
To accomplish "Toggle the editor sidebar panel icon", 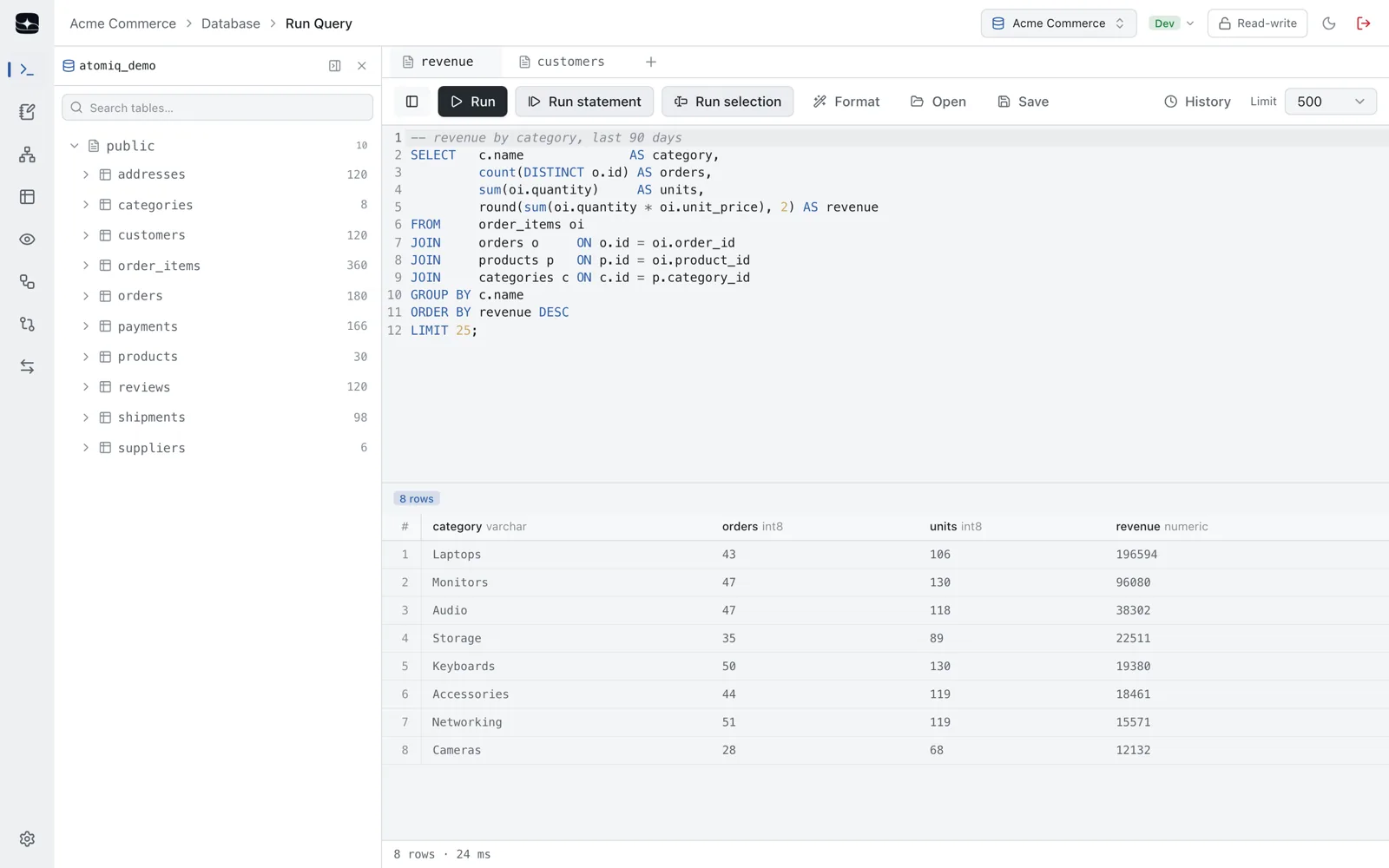I will [x=412, y=102].
